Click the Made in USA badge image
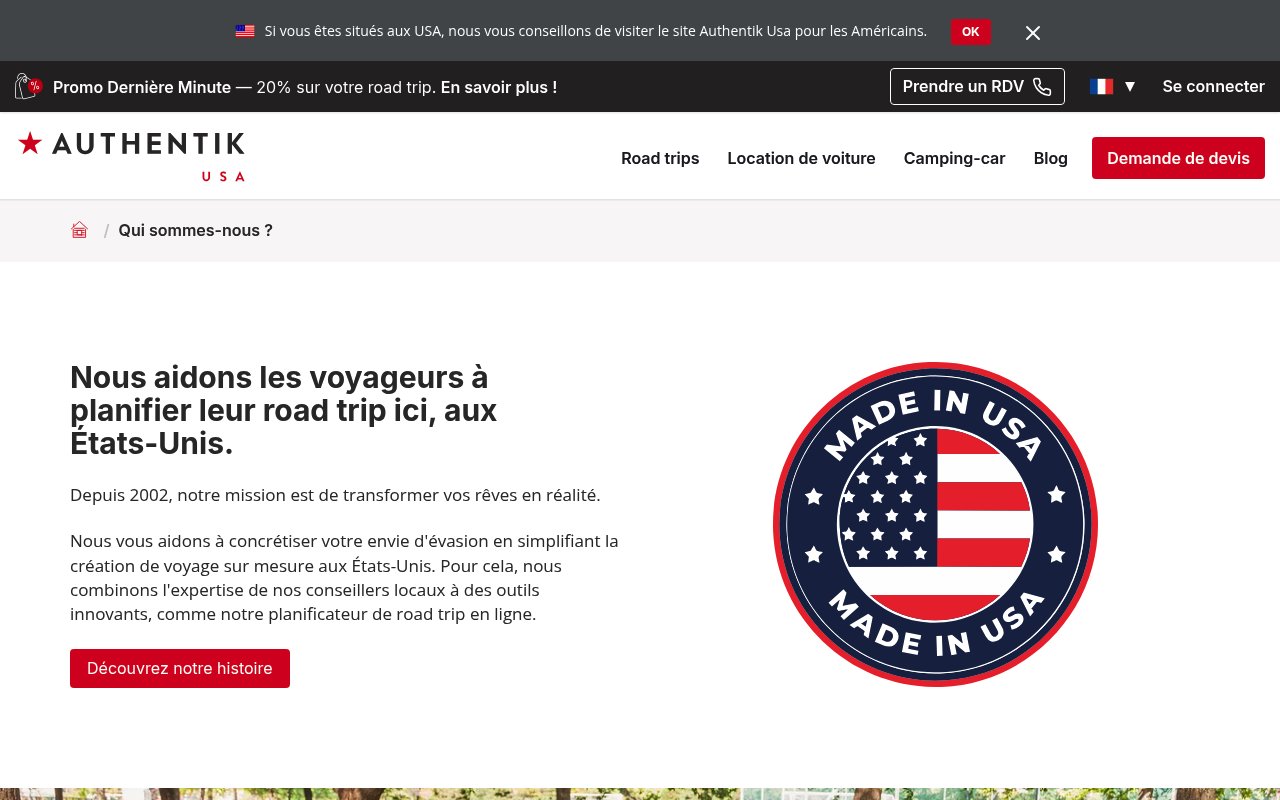 (x=935, y=524)
